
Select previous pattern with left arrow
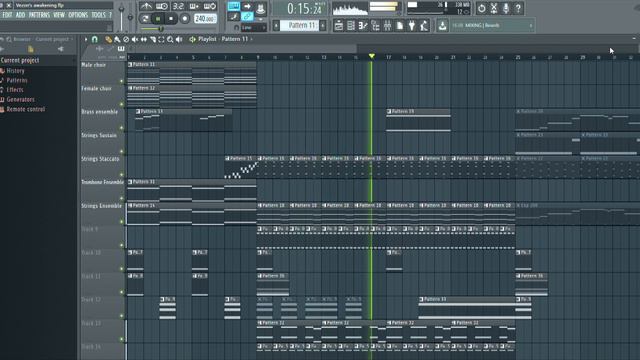tap(276, 26)
